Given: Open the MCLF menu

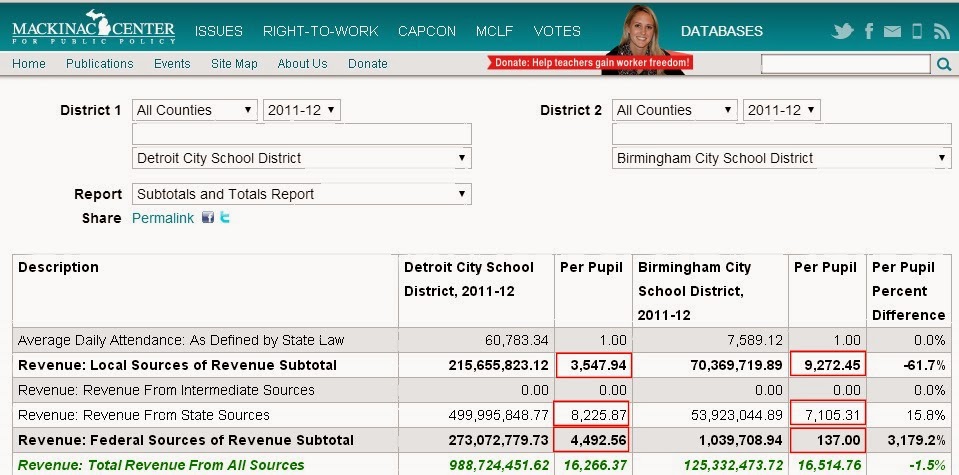Looking at the screenshot, I should click(494, 31).
